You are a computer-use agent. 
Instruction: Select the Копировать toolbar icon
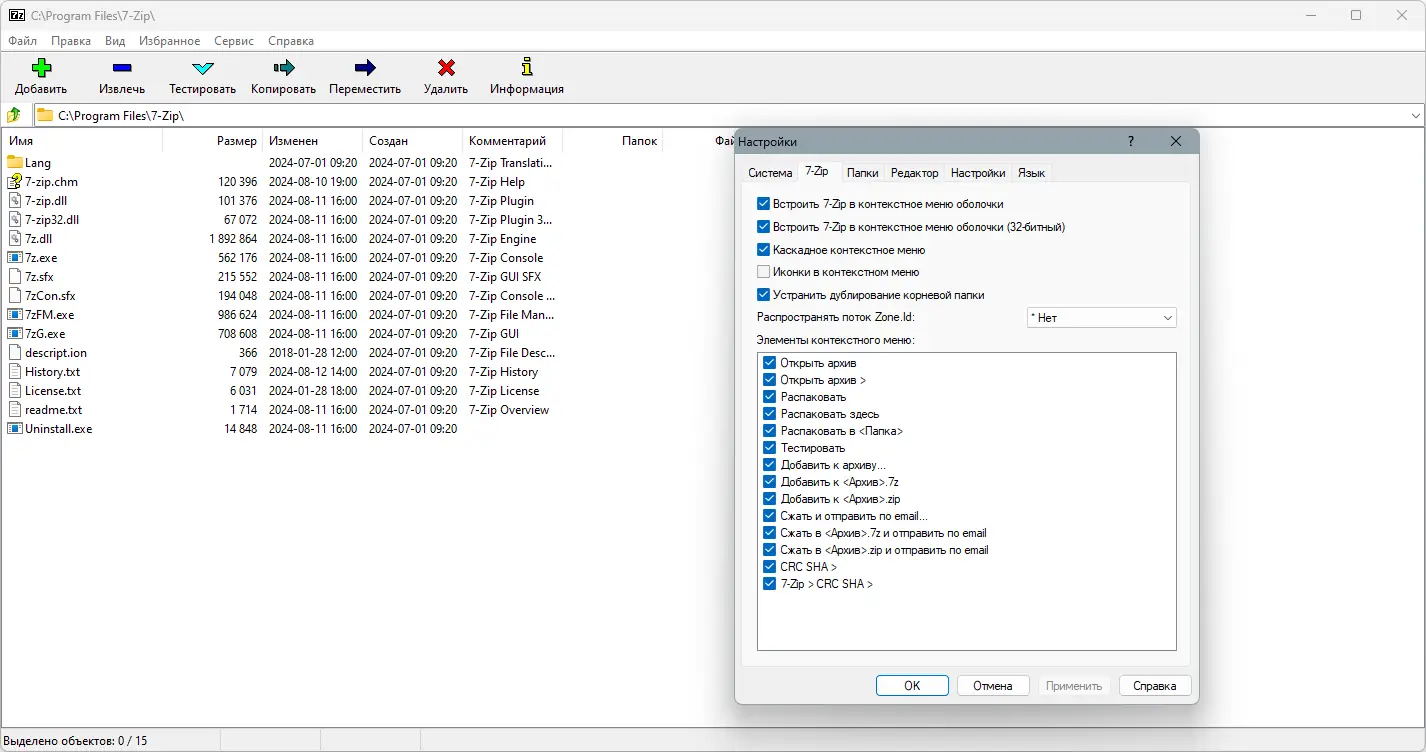(x=284, y=68)
